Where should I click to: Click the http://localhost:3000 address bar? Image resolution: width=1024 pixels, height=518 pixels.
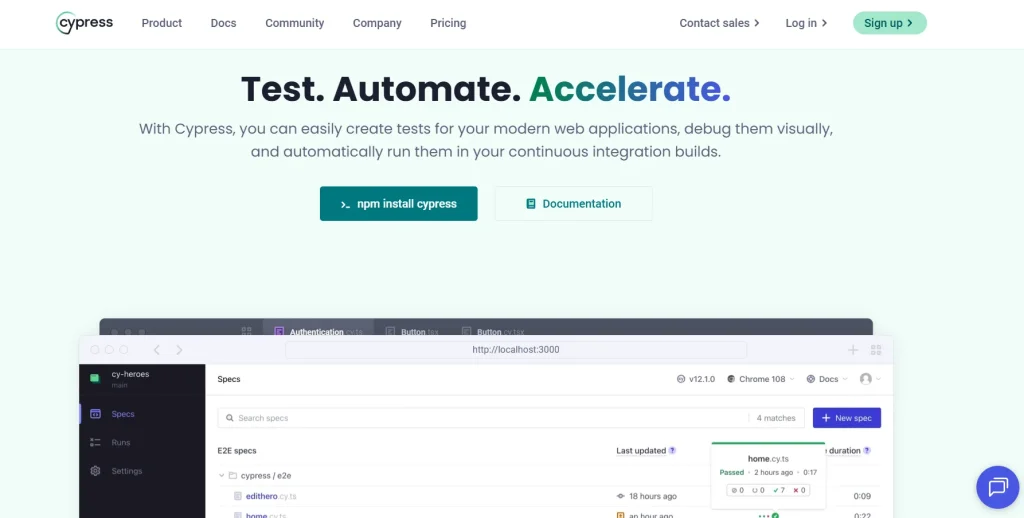pyautogui.click(x=516, y=350)
